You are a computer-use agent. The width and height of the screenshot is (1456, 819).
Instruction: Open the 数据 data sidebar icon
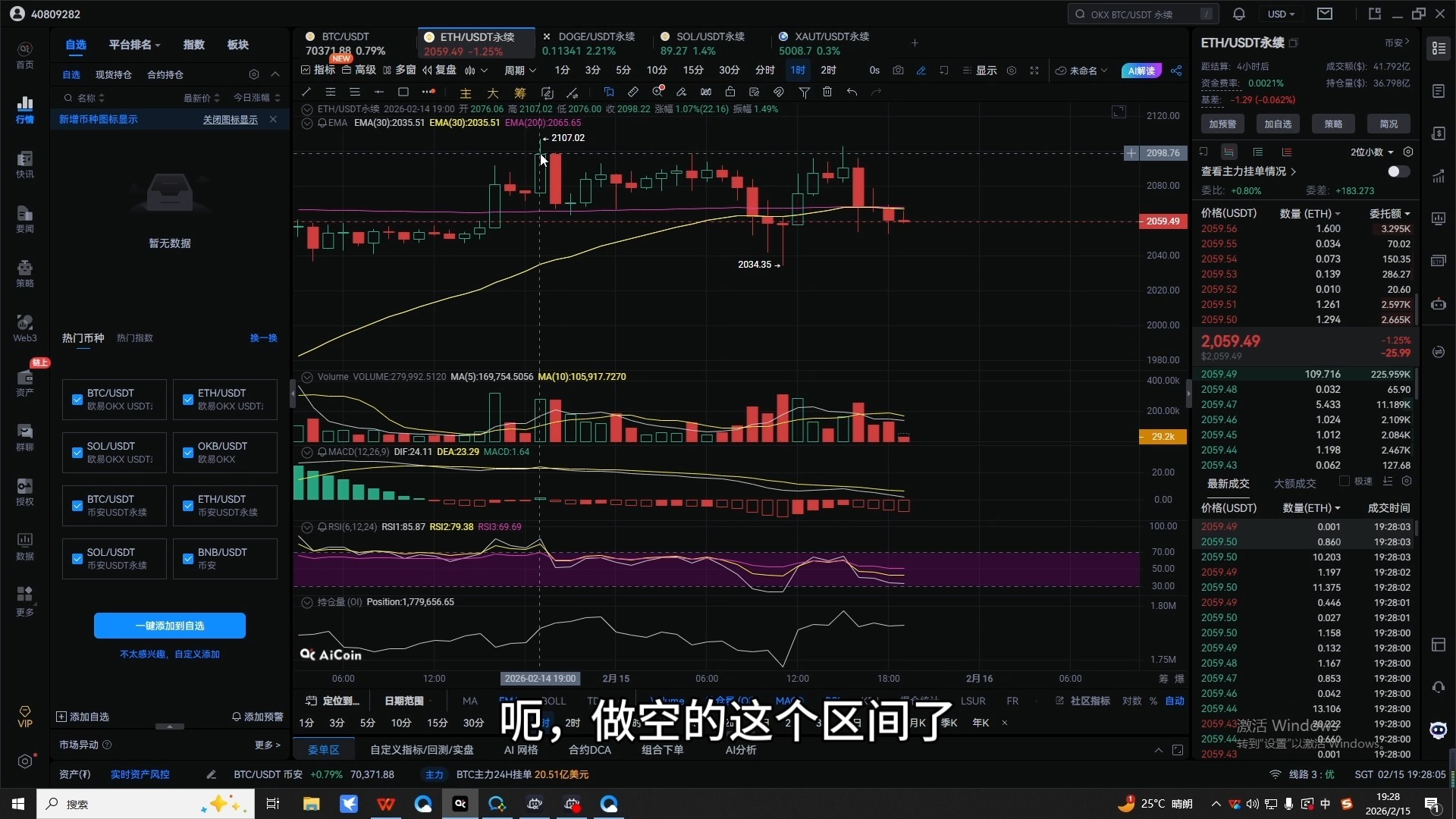click(x=25, y=547)
